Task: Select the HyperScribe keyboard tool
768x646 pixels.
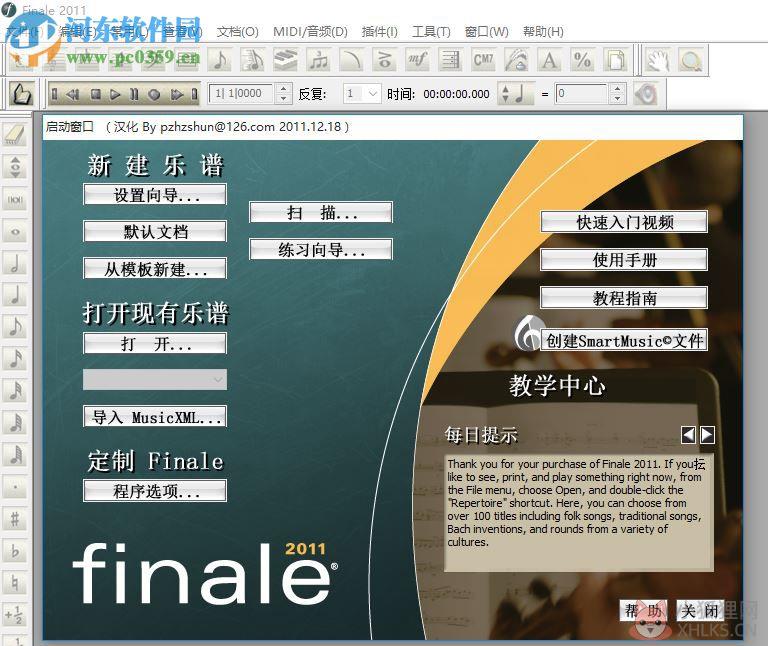Action: (x=286, y=60)
